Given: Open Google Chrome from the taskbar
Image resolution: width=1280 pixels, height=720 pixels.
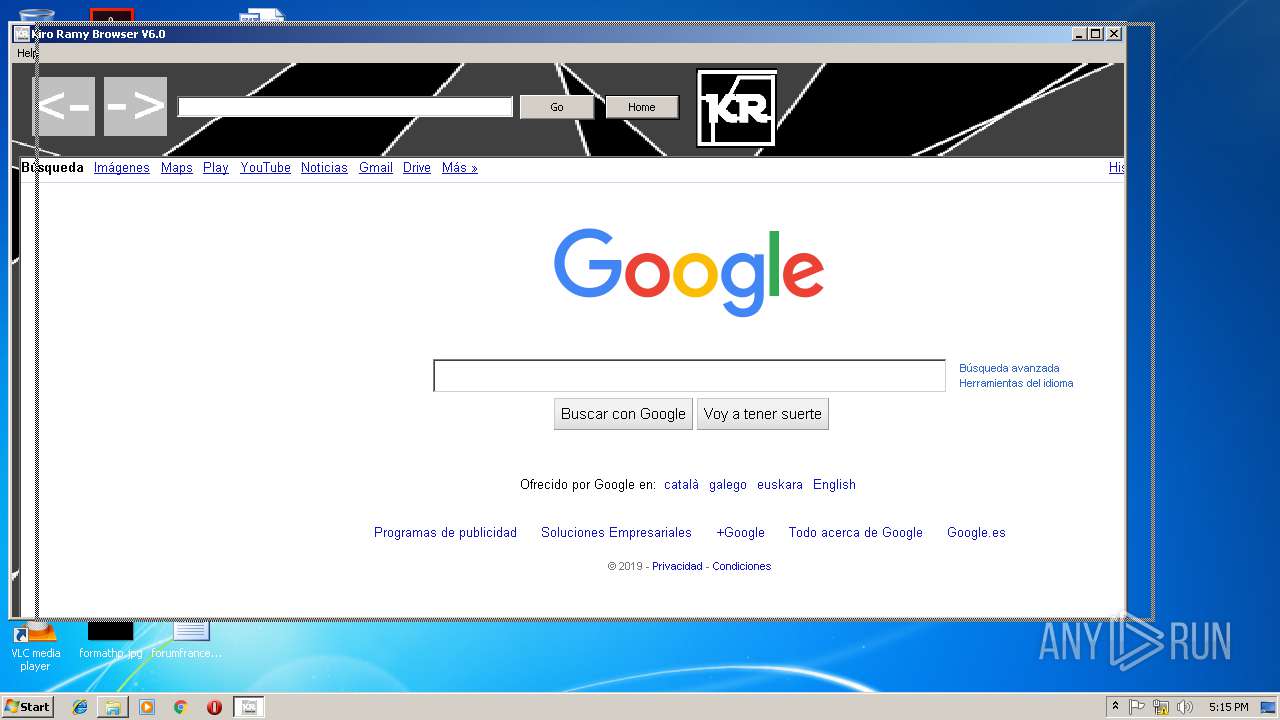Looking at the screenshot, I should coord(180,707).
